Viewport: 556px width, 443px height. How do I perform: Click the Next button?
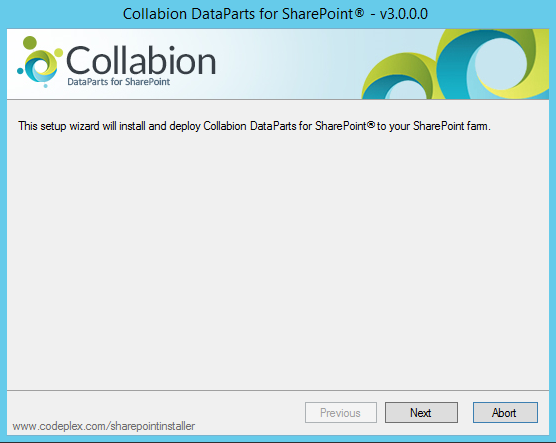pyautogui.click(x=421, y=412)
